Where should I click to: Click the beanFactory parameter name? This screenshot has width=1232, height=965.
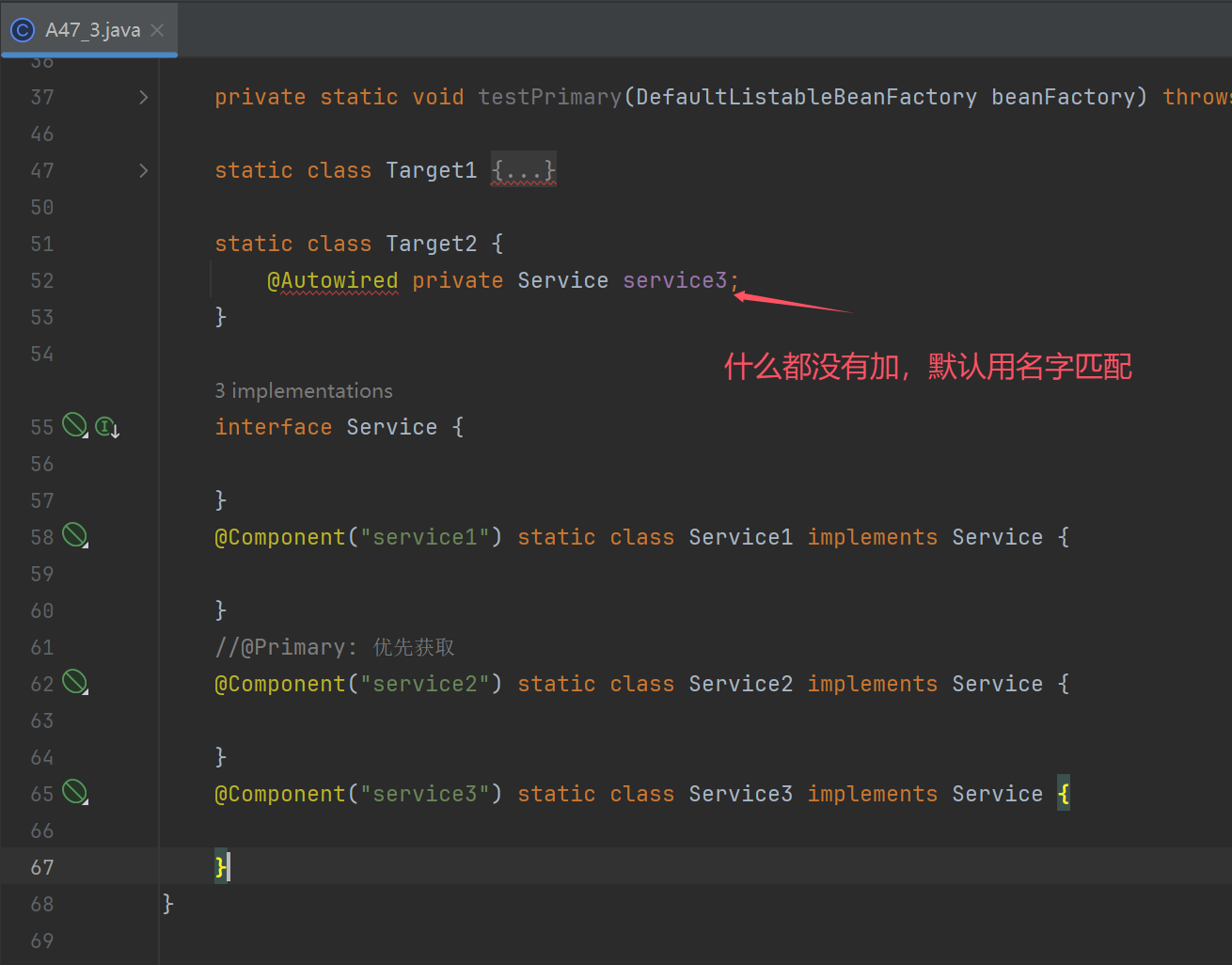pyautogui.click(x=1064, y=97)
